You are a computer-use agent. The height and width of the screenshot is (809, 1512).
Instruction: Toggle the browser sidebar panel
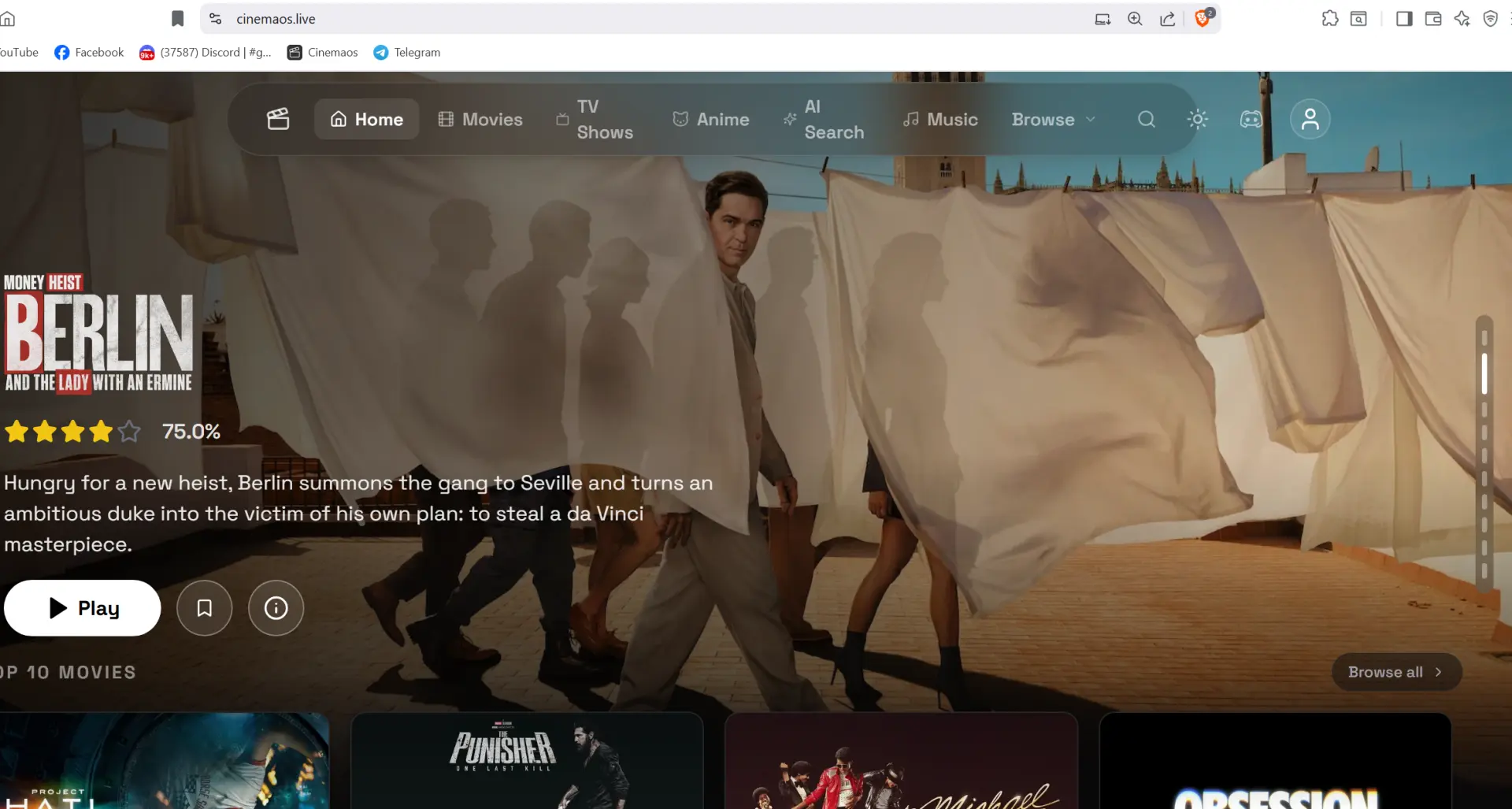[x=1404, y=19]
